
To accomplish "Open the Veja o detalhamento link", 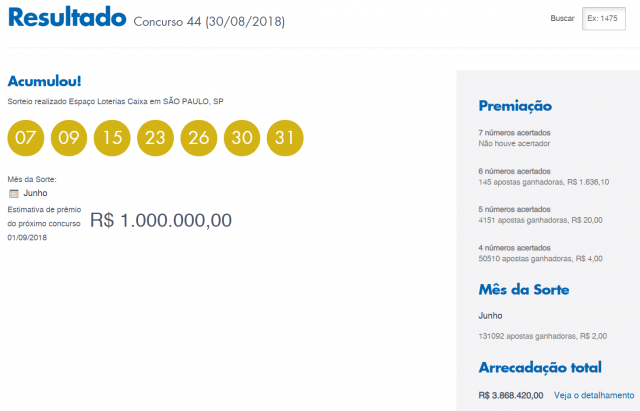I will 594,394.
